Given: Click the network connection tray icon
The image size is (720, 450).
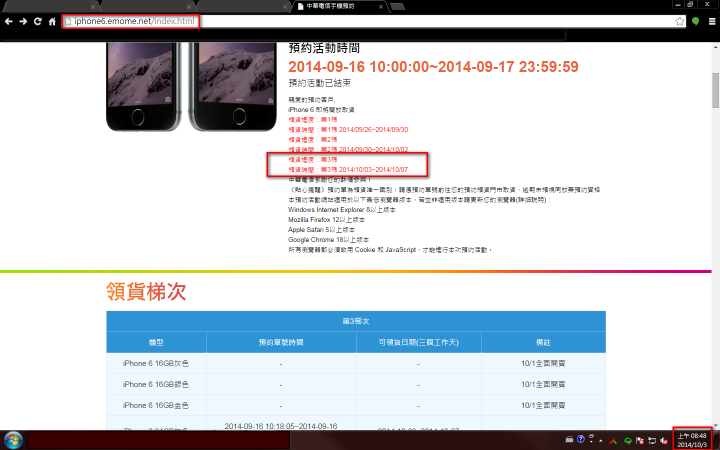Looking at the screenshot, I should pos(651,441).
